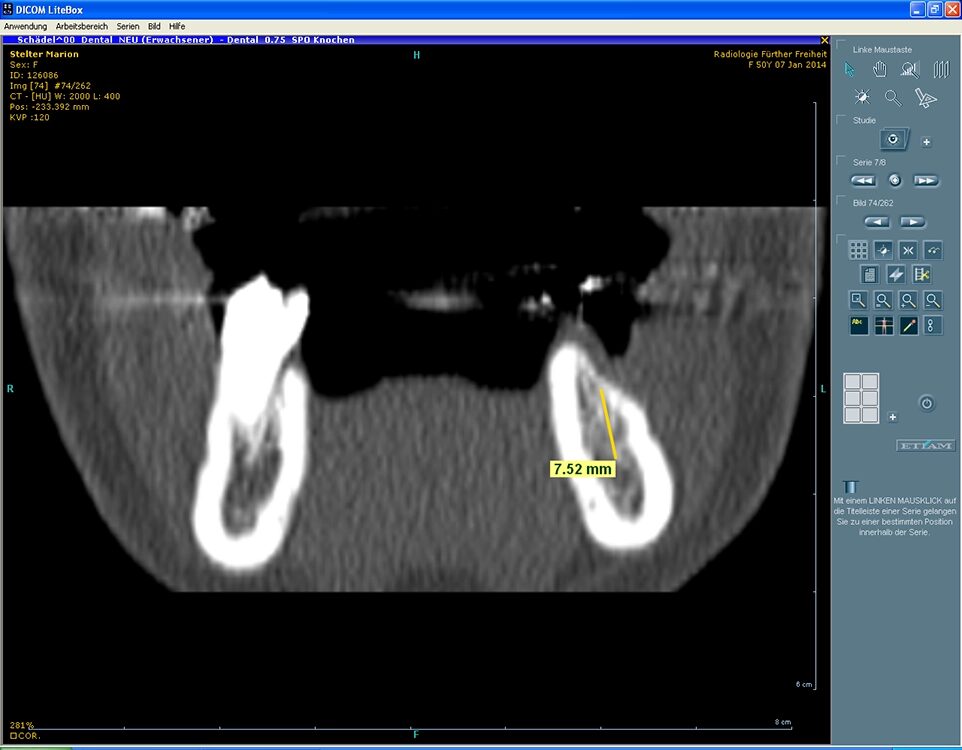Viewport: 962px width, 750px height.
Task: Select the magnifying glass zoom tool
Action: 893,97
